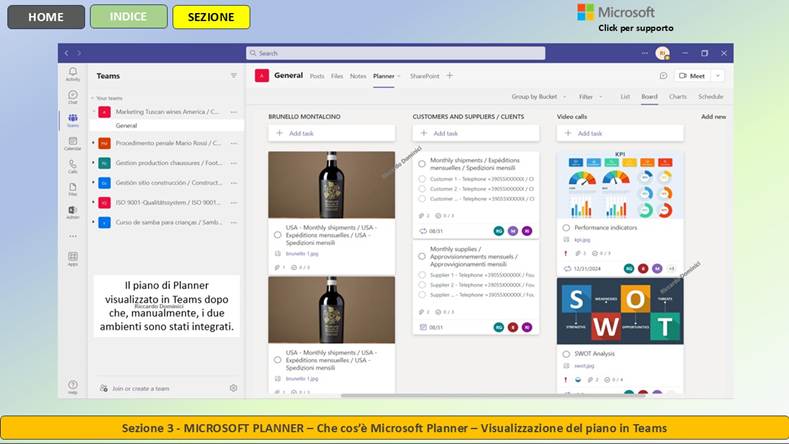Click in the Search box
The image size is (789, 444).
(x=396, y=53)
